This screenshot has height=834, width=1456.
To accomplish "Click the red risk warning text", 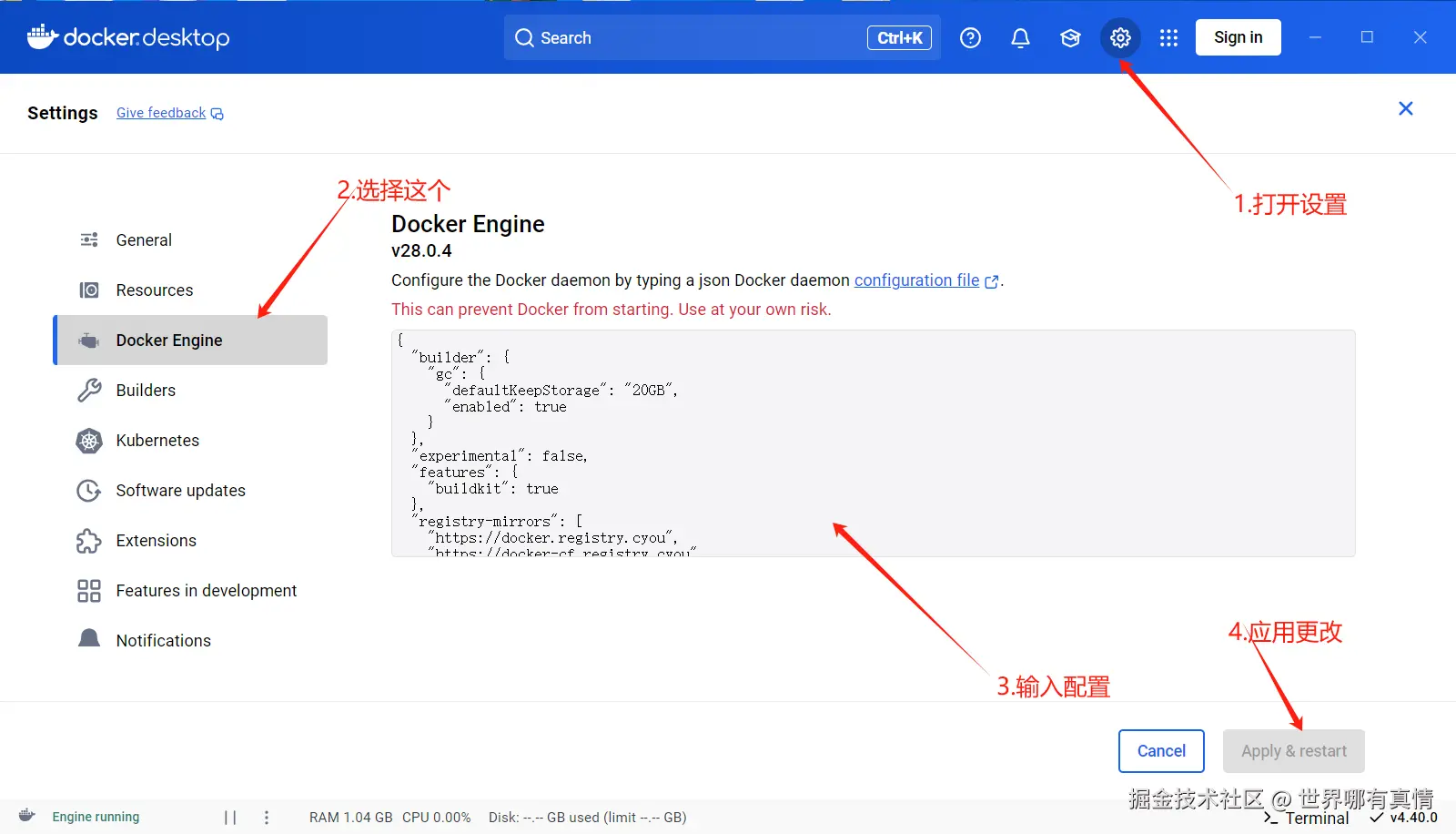I will (612, 310).
